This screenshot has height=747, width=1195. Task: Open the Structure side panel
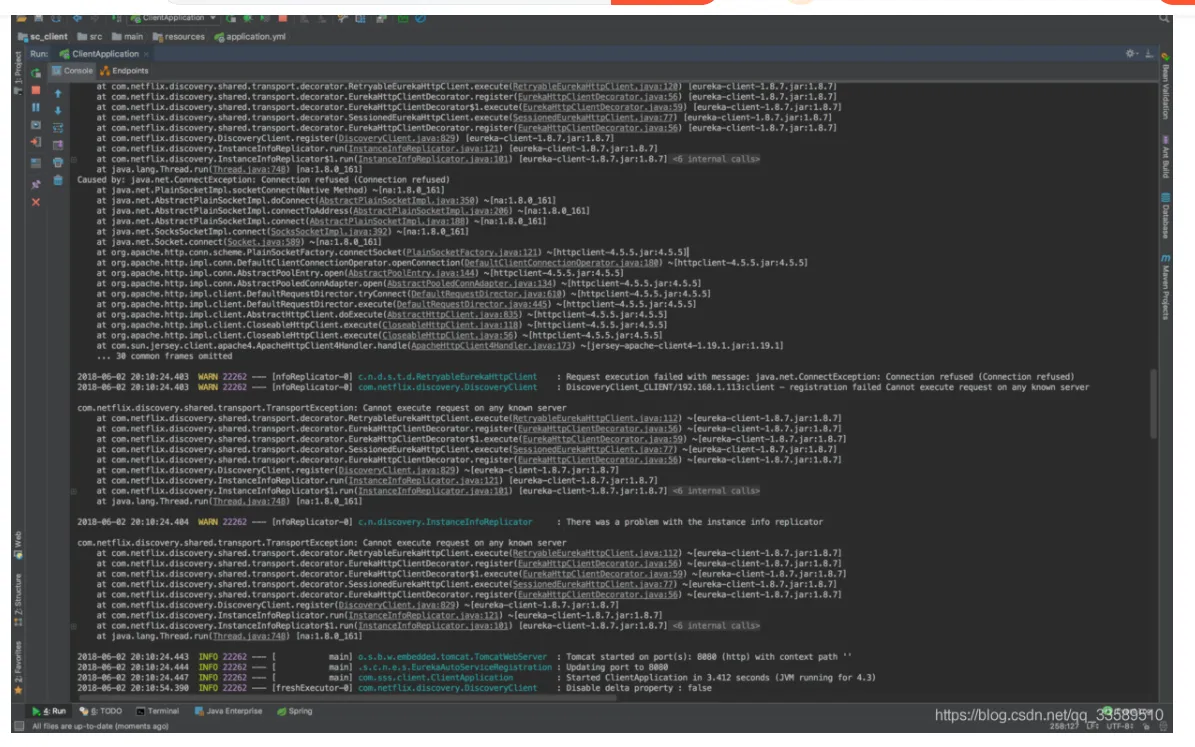coord(18,600)
